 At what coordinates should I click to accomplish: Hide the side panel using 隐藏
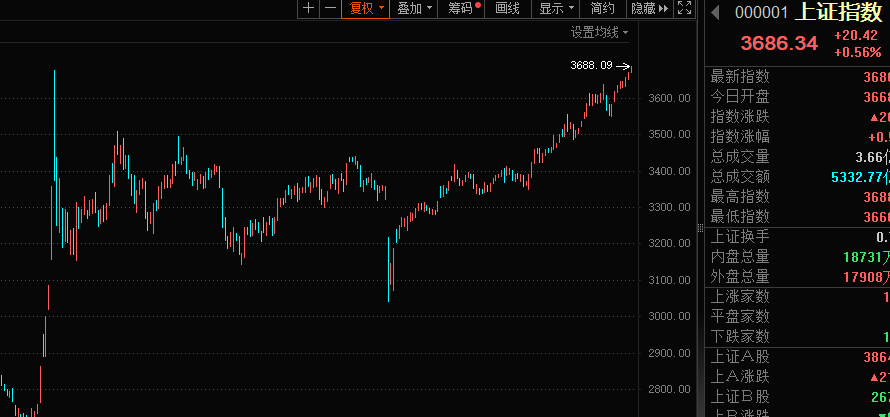649,8
